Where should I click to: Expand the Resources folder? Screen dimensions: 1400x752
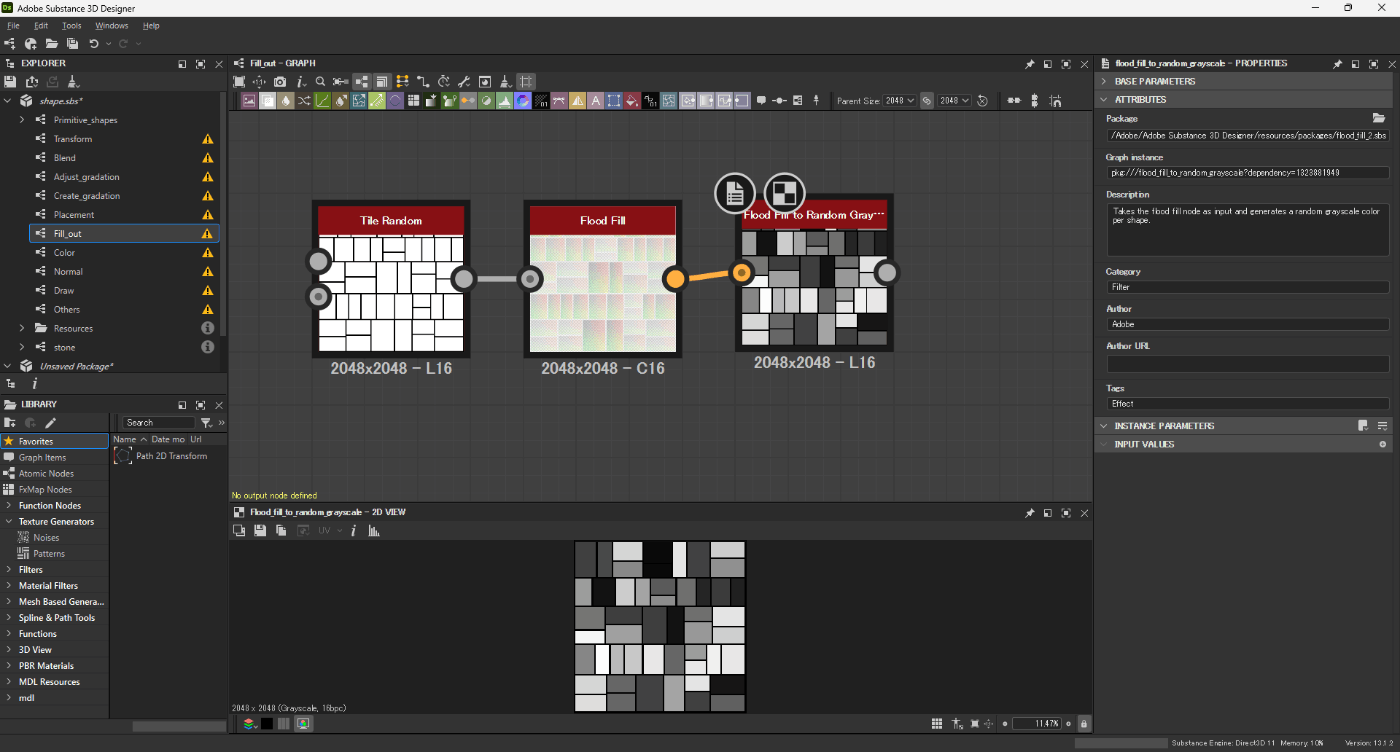pos(22,328)
